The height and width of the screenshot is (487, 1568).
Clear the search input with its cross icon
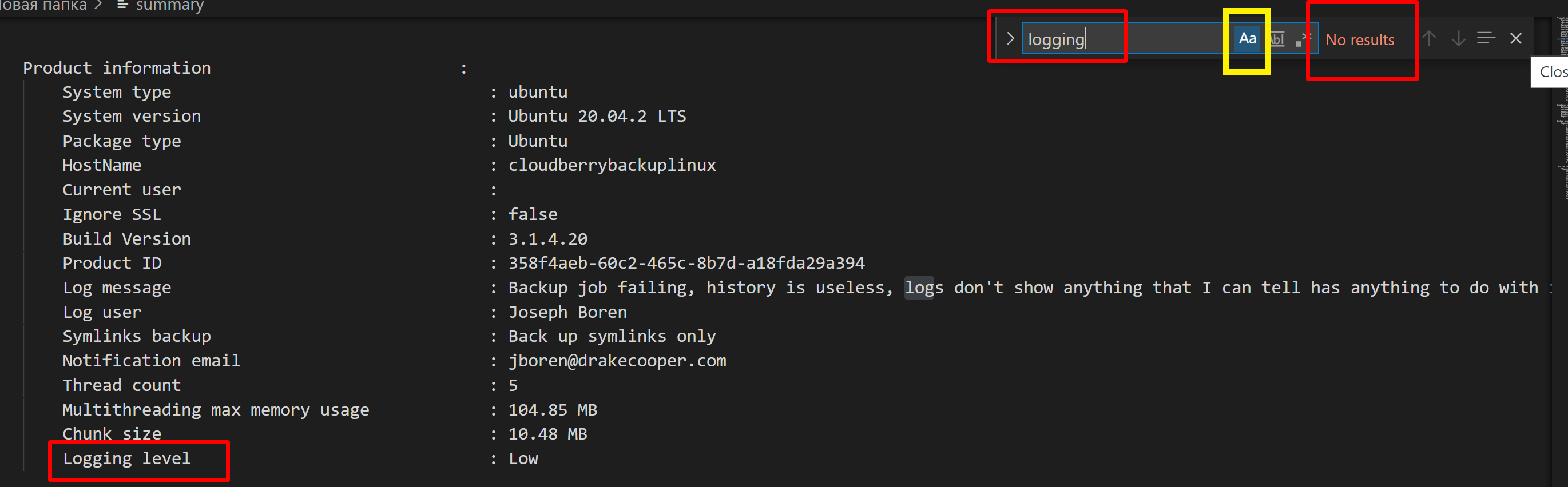pyautogui.click(x=1515, y=38)
